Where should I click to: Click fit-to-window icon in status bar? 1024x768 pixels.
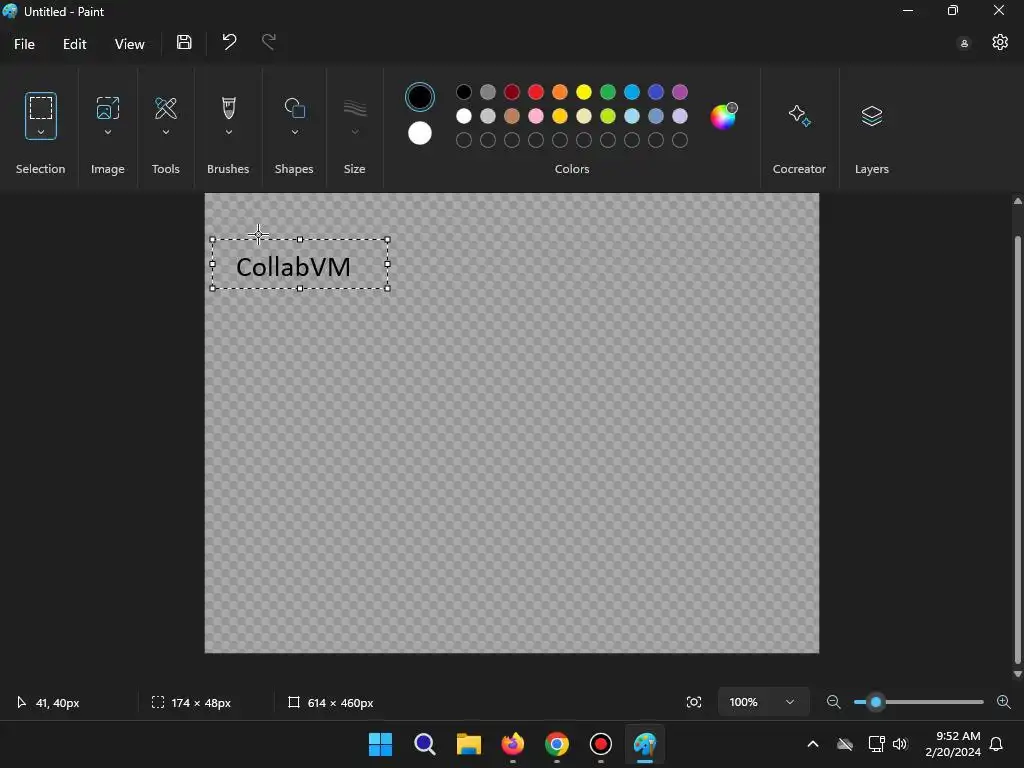click(694, 702)
